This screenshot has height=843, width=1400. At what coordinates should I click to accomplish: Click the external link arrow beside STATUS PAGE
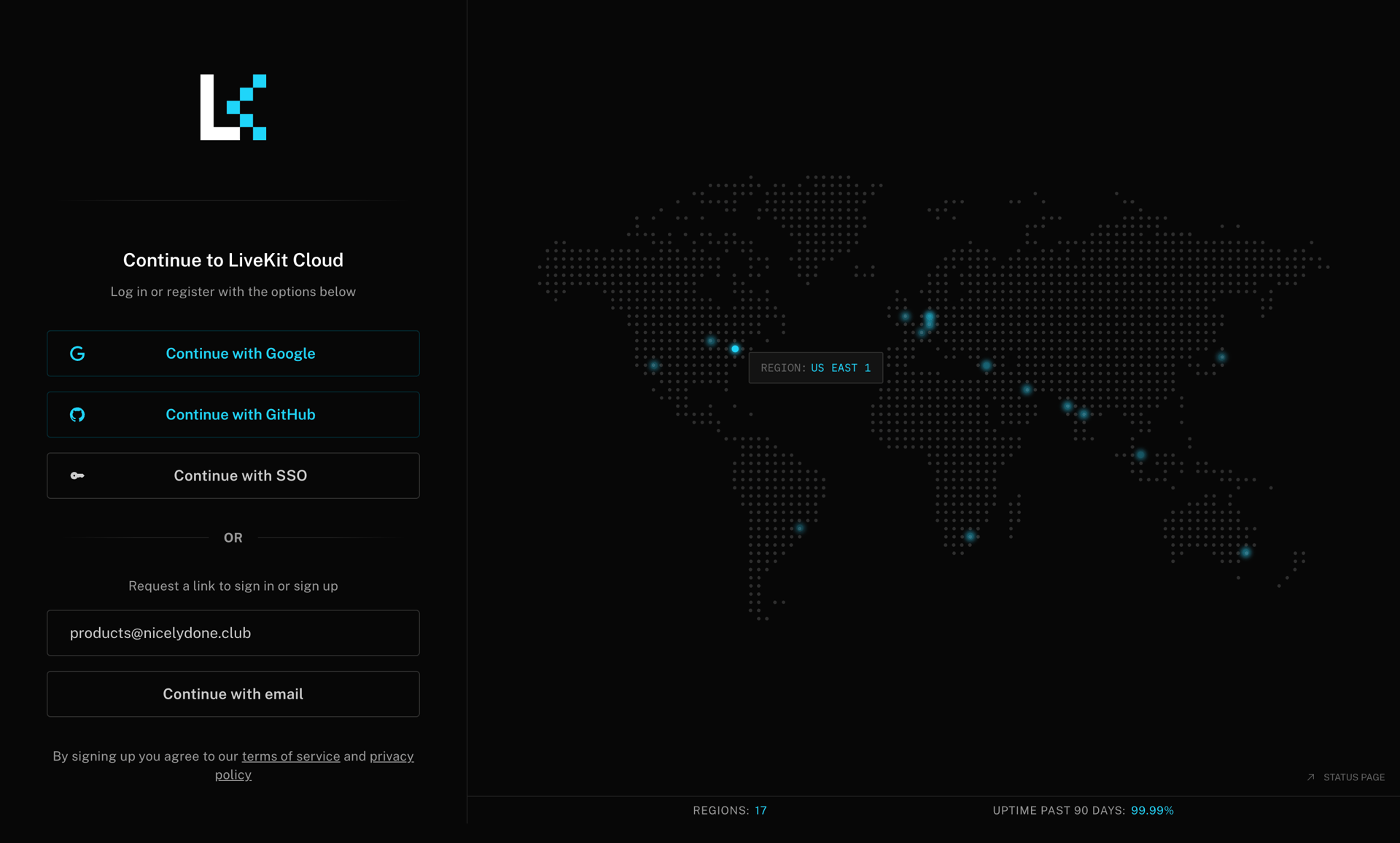tap(1310, 777)
